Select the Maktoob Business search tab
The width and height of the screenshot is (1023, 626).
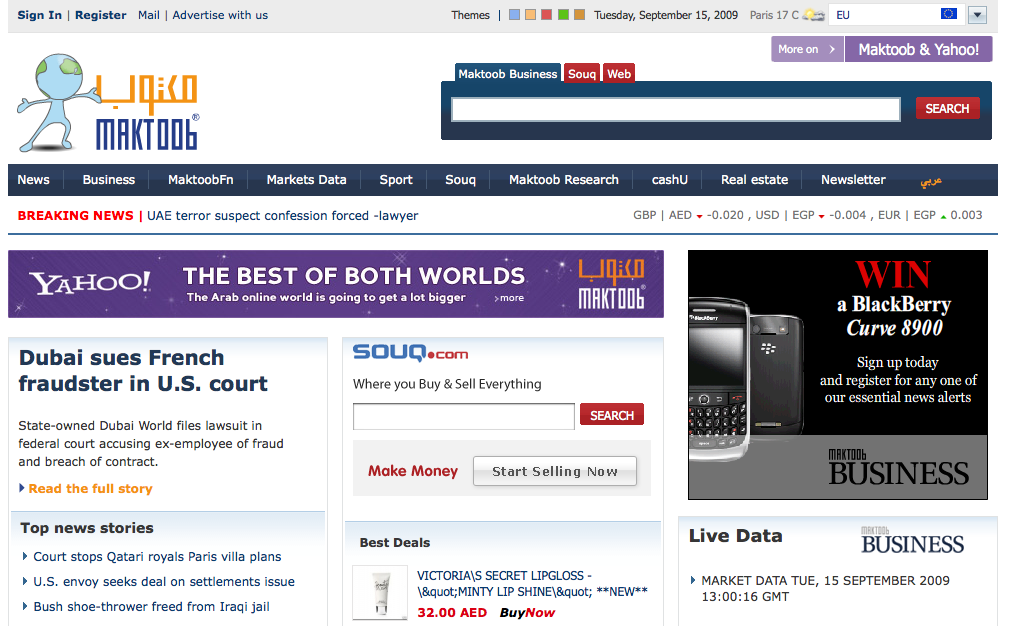coord(508,74)
